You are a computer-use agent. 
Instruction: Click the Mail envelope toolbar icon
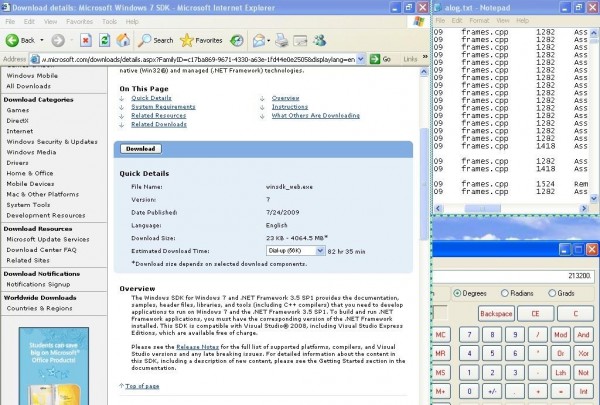(x=259, y=40)
